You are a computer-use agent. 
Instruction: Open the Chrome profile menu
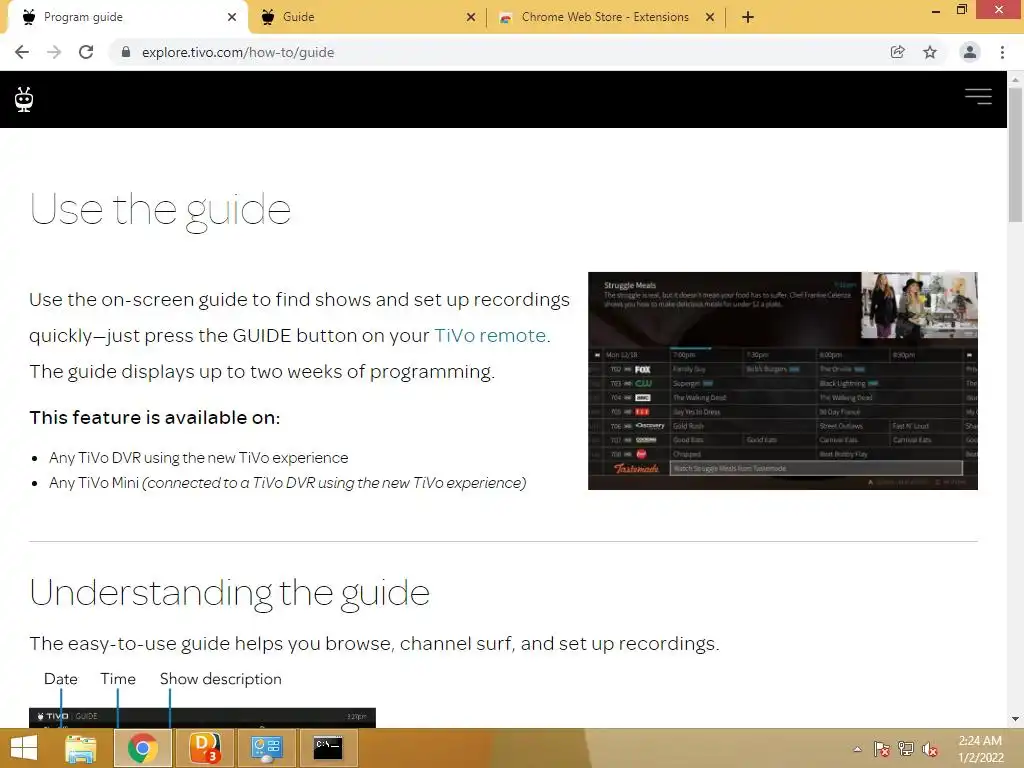coord(970,52)
